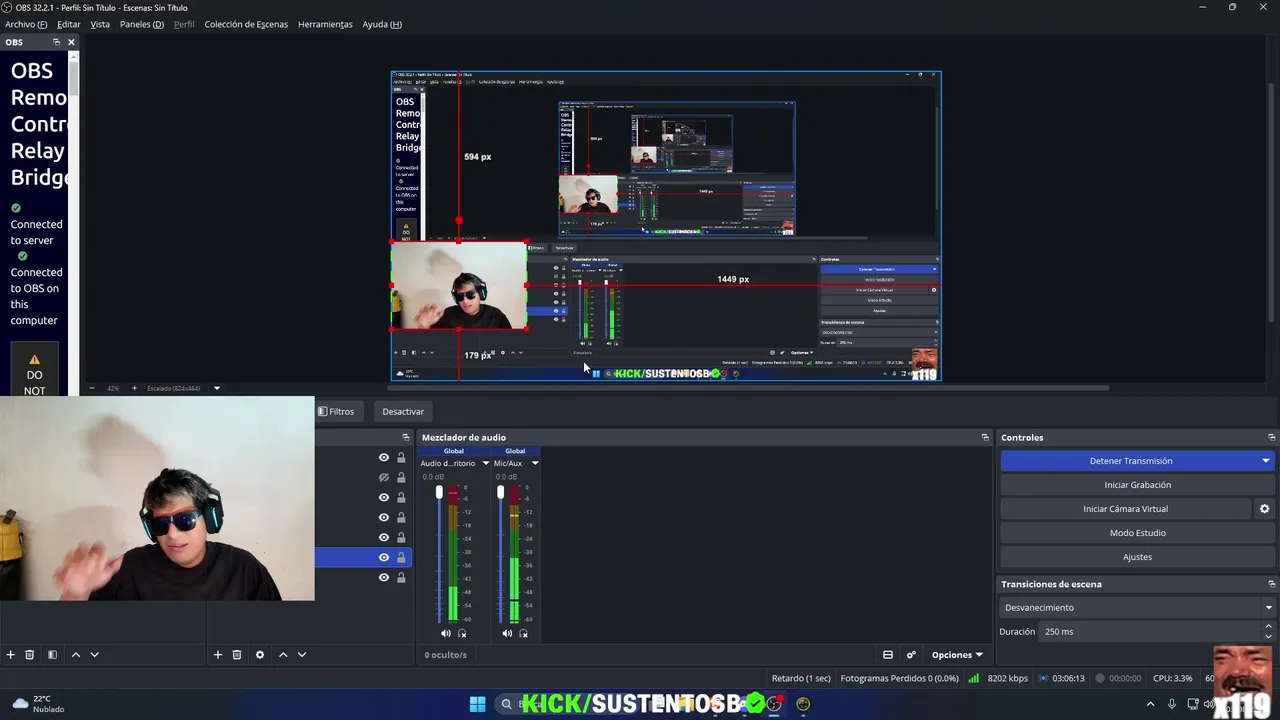Open the Vista menu
The height and width of the screenshot is (720, 1280).
coord(100,24)
